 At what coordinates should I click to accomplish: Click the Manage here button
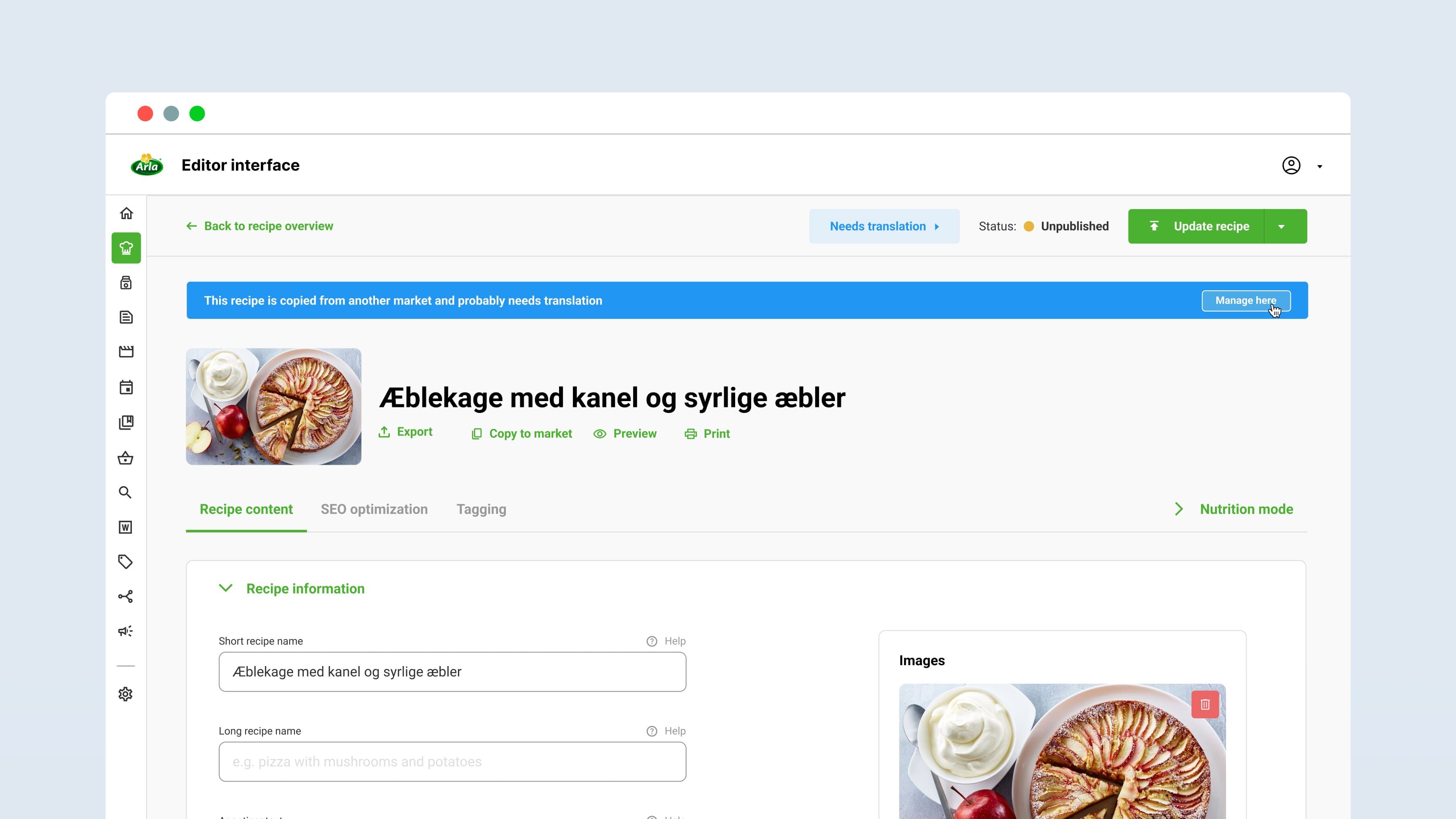tap(1245, 301)
